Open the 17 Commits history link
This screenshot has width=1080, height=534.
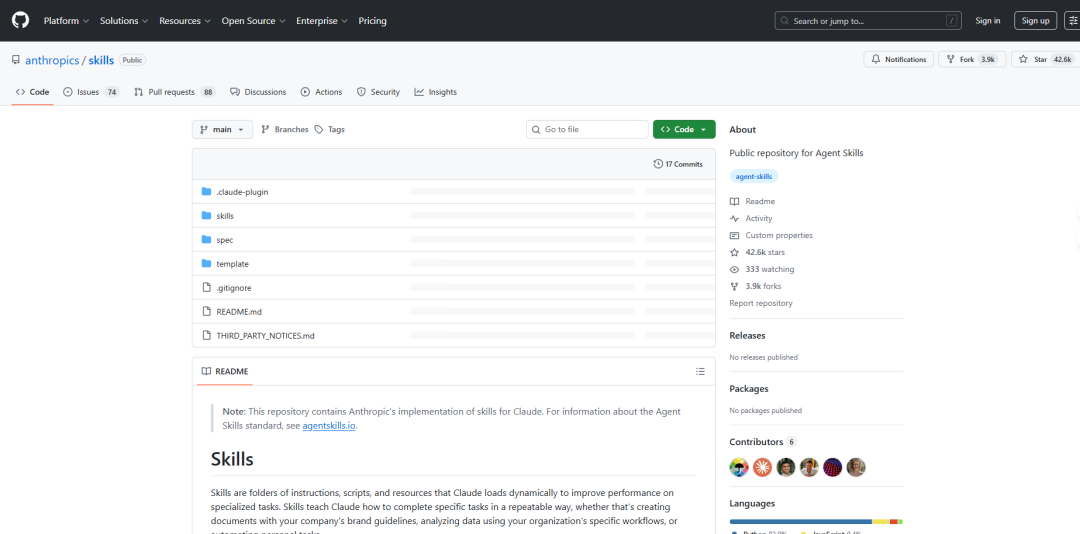pos(678,164)
